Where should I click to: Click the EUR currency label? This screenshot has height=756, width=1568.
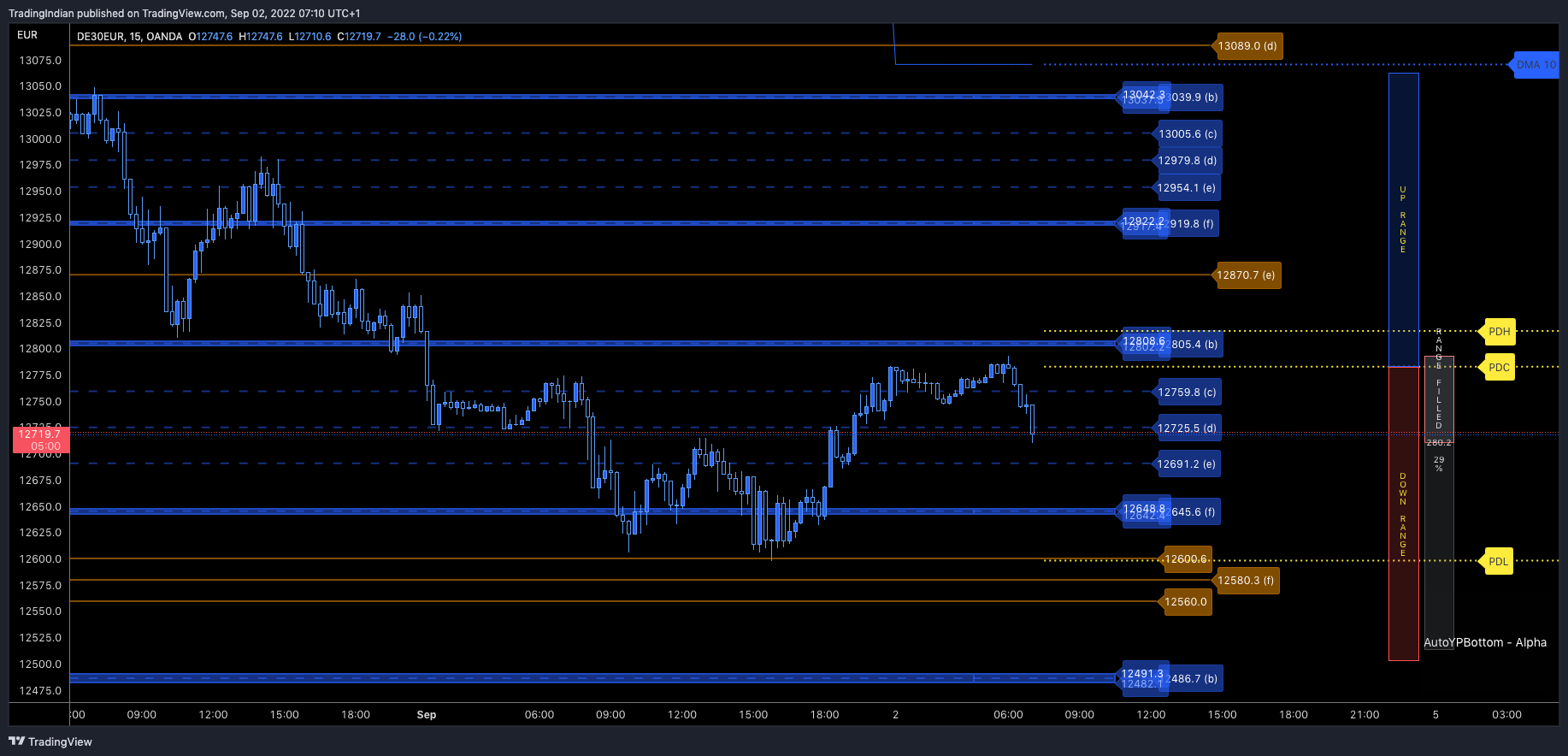(27, 35)
